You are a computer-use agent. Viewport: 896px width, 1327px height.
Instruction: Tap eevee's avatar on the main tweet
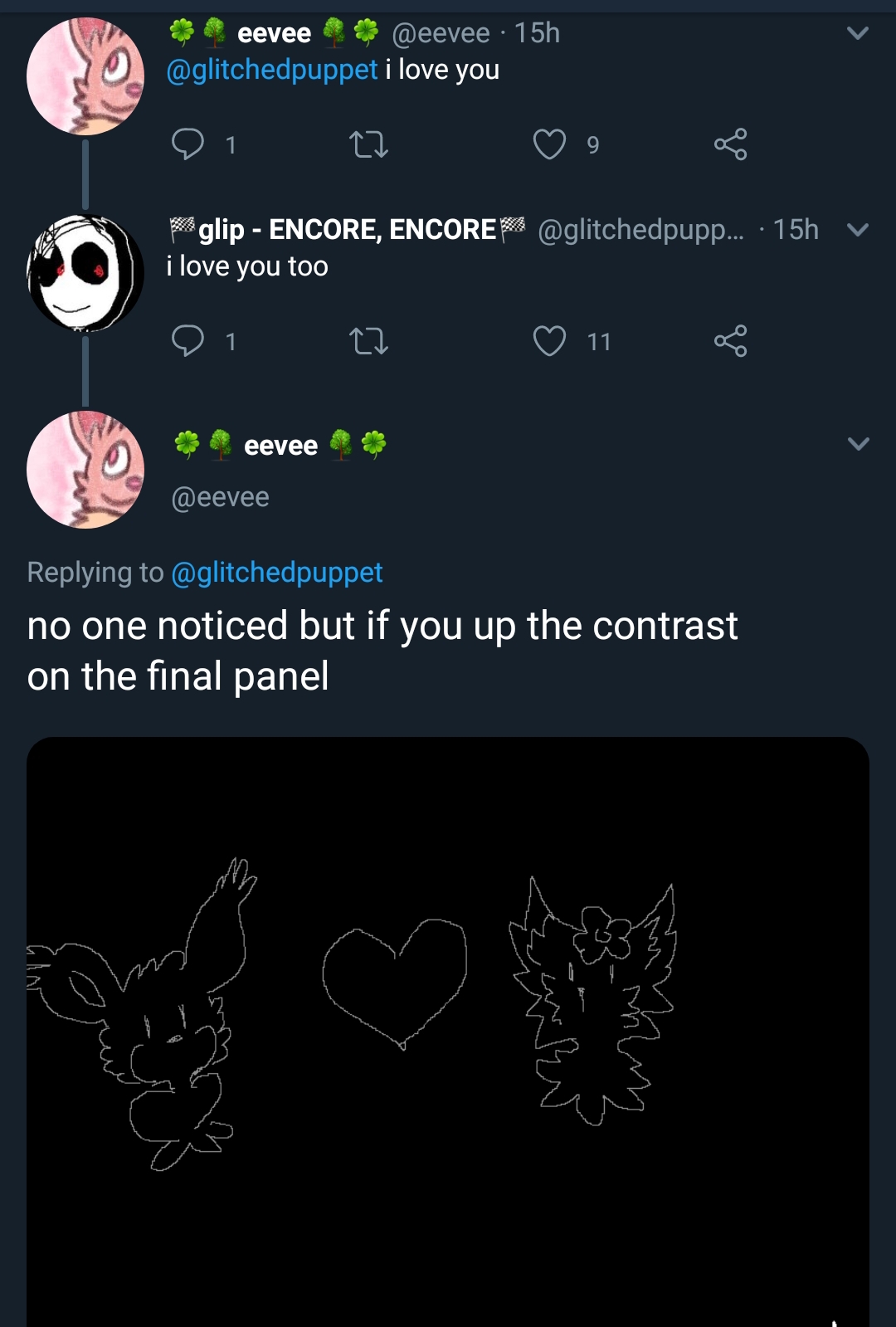[85, 470]
